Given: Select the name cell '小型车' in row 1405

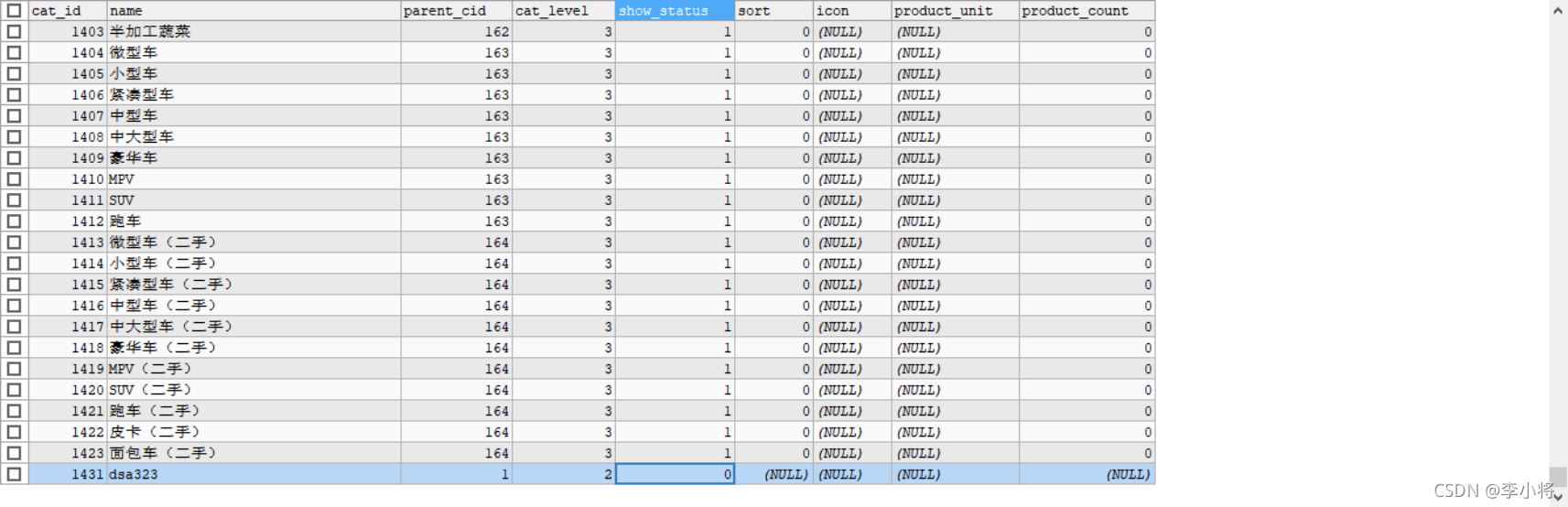Looking at the screenshot, I should click(x=254, y=73).
